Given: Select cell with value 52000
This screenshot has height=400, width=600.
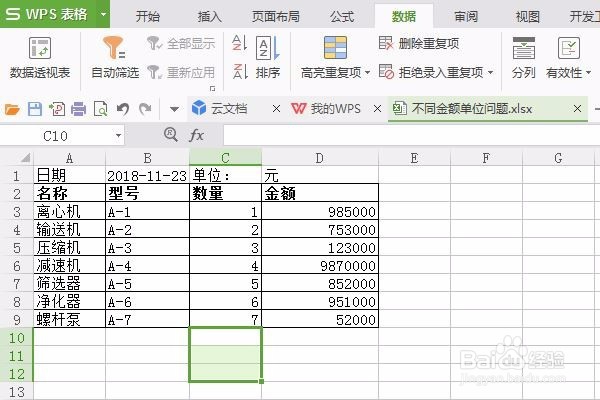Looking at the screenshot, I should 320,319.
